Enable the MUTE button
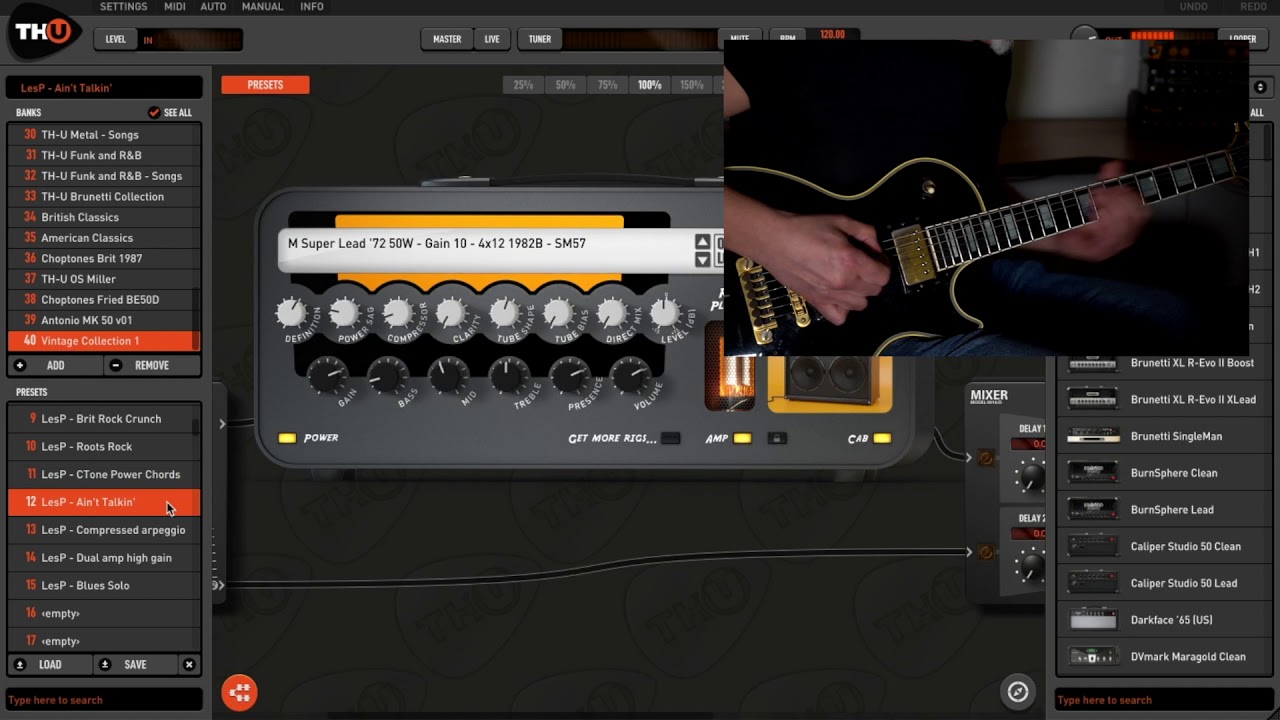The width and height of the screenshot is (1280, 720). (740, 38)
